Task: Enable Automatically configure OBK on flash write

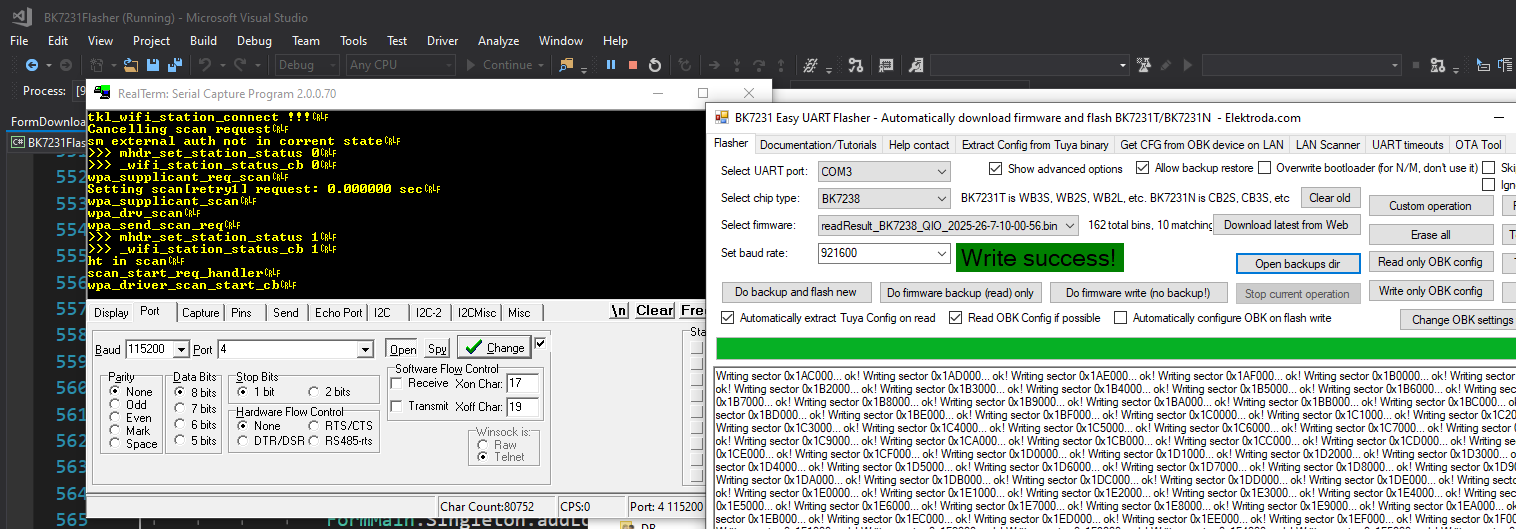Action: tap(1121, 318)
